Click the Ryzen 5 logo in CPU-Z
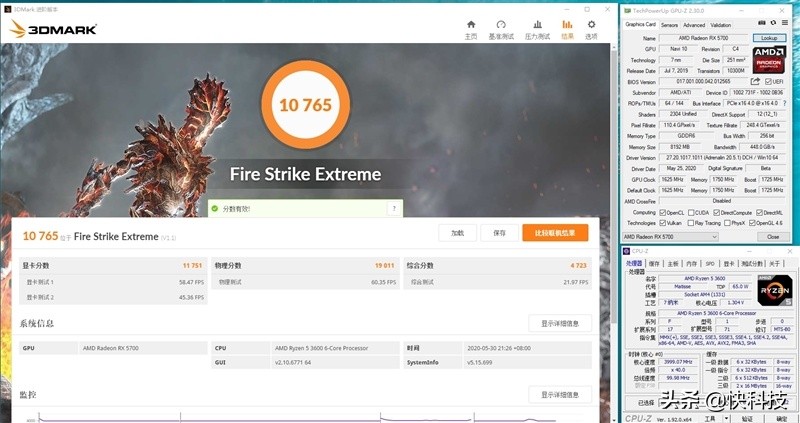 [x=774, y=290]
